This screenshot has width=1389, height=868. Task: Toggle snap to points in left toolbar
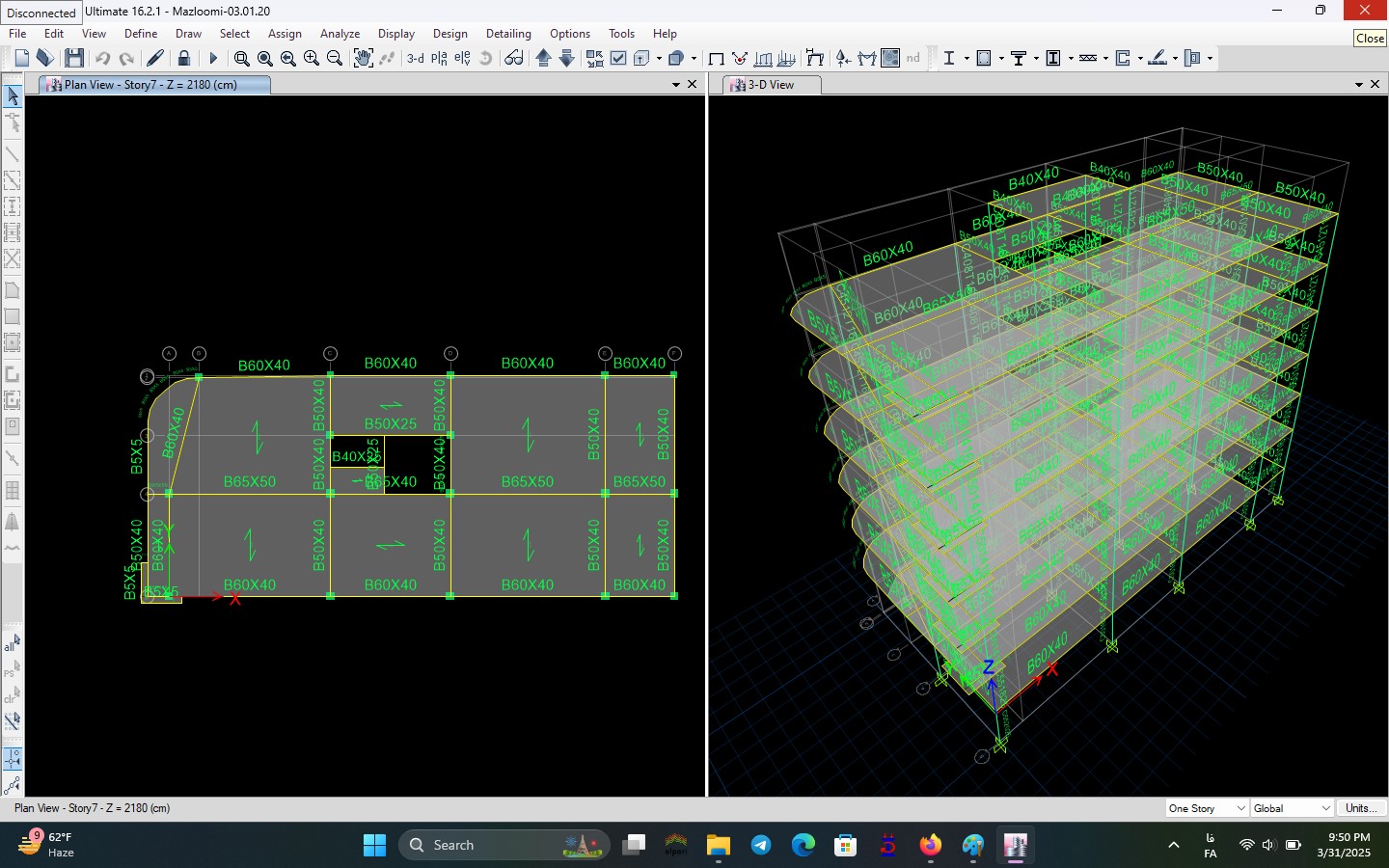12,759
